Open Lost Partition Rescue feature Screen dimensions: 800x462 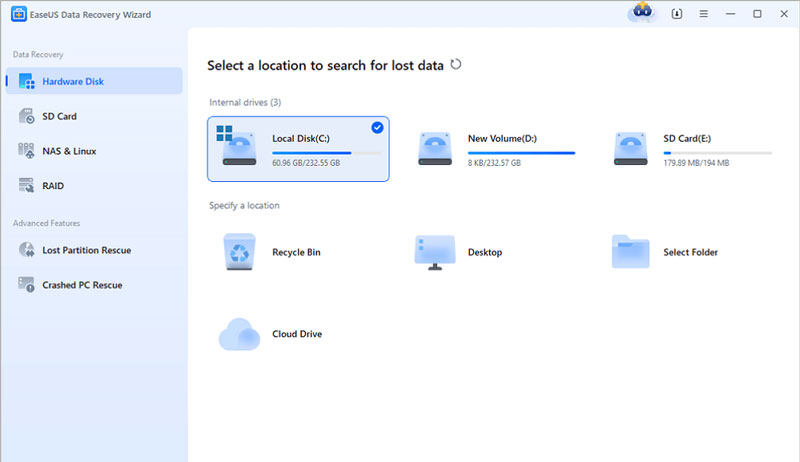click(x=86, y=250)
